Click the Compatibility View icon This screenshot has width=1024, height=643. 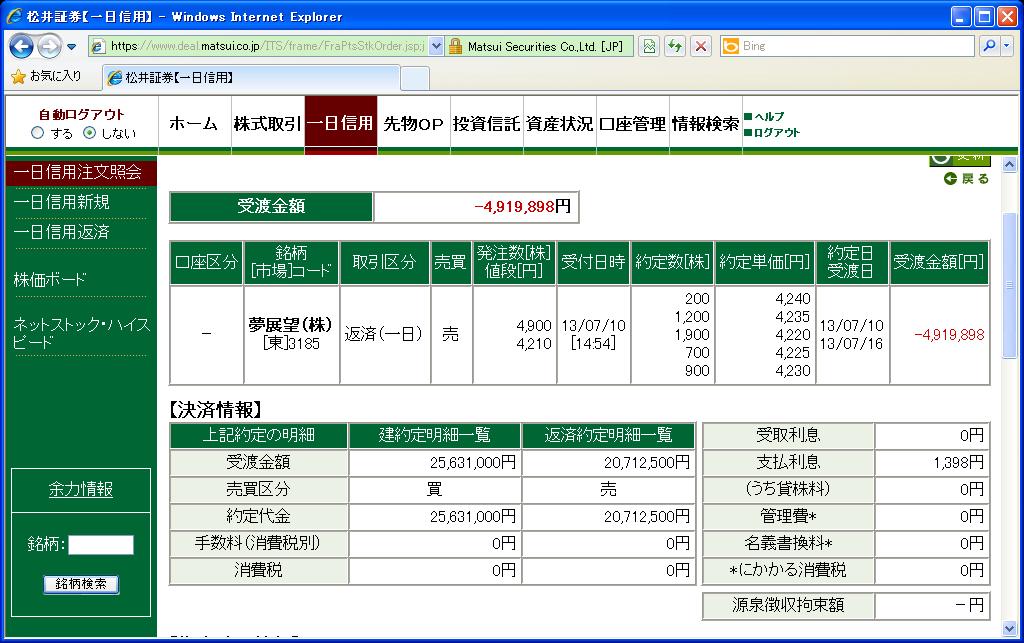(649, 46)
